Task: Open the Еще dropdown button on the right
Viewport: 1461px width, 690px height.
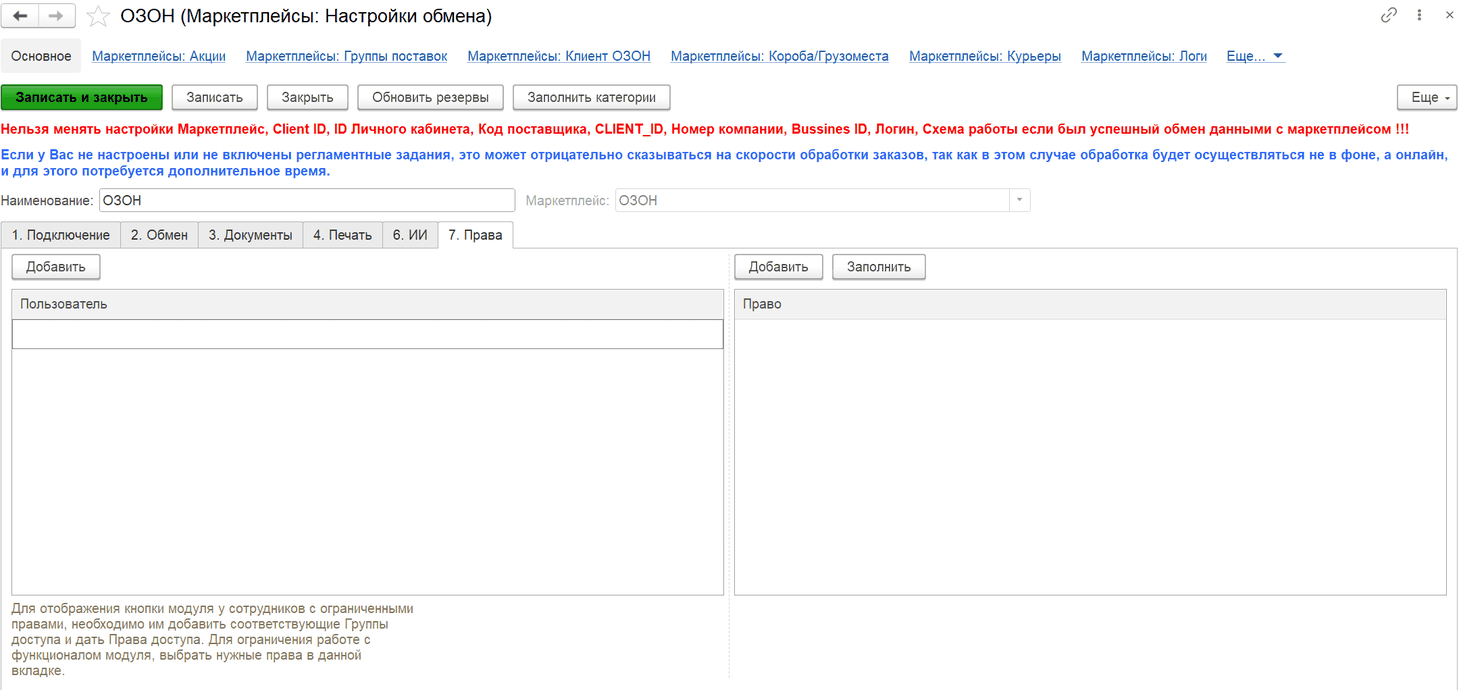Action: [1427, 97]
